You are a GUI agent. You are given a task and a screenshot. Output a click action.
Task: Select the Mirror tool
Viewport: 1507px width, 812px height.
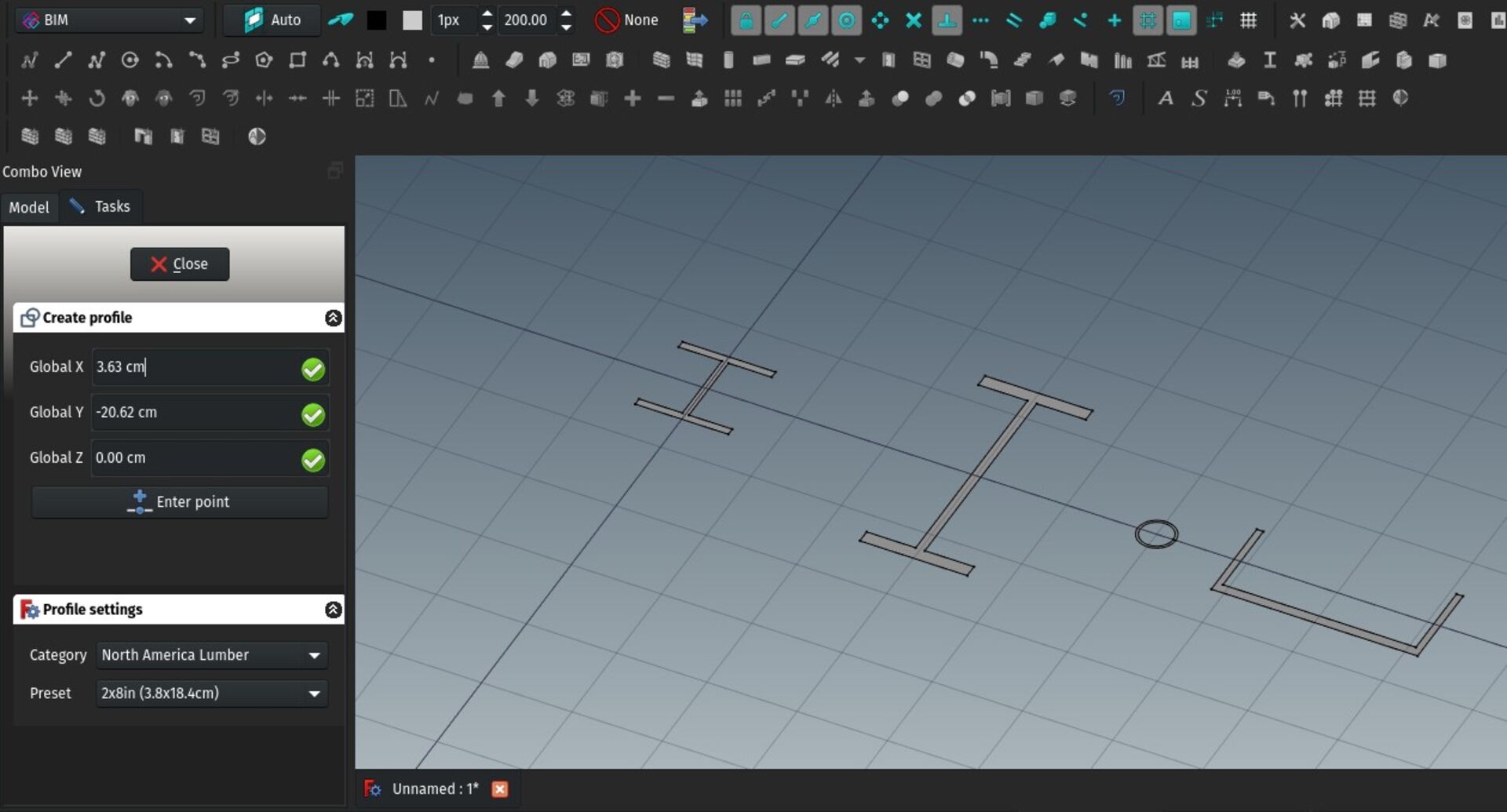834,98
